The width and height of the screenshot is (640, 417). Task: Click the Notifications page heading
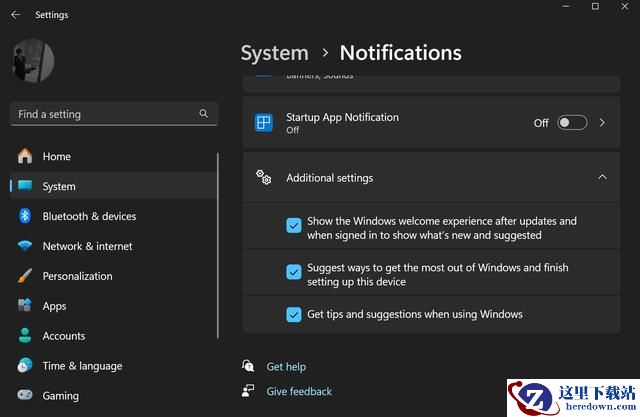[401, 53]
